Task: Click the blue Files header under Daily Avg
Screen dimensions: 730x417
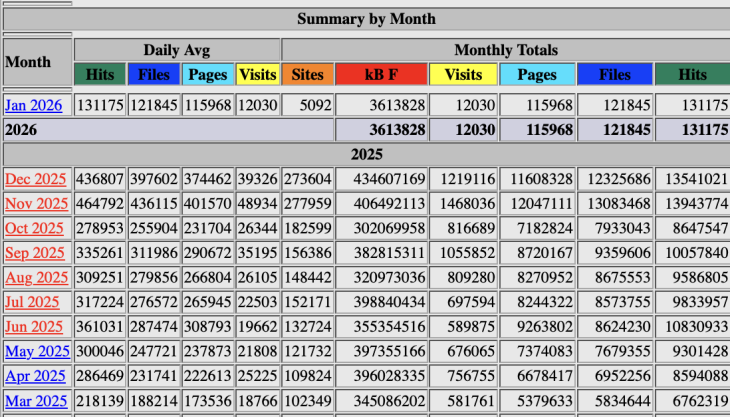Action: click(153, 74)
